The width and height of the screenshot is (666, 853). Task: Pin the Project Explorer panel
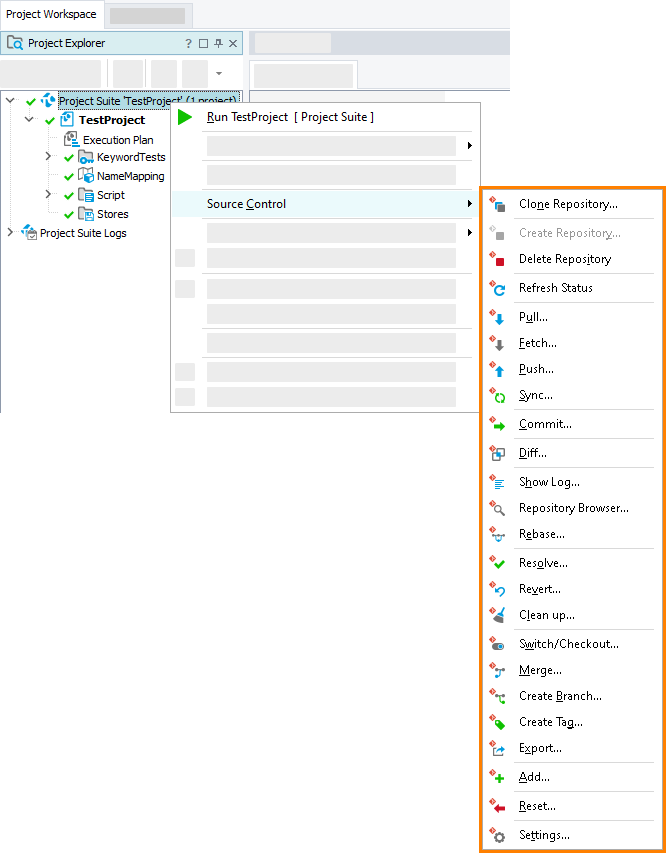(x=218, y=44)
